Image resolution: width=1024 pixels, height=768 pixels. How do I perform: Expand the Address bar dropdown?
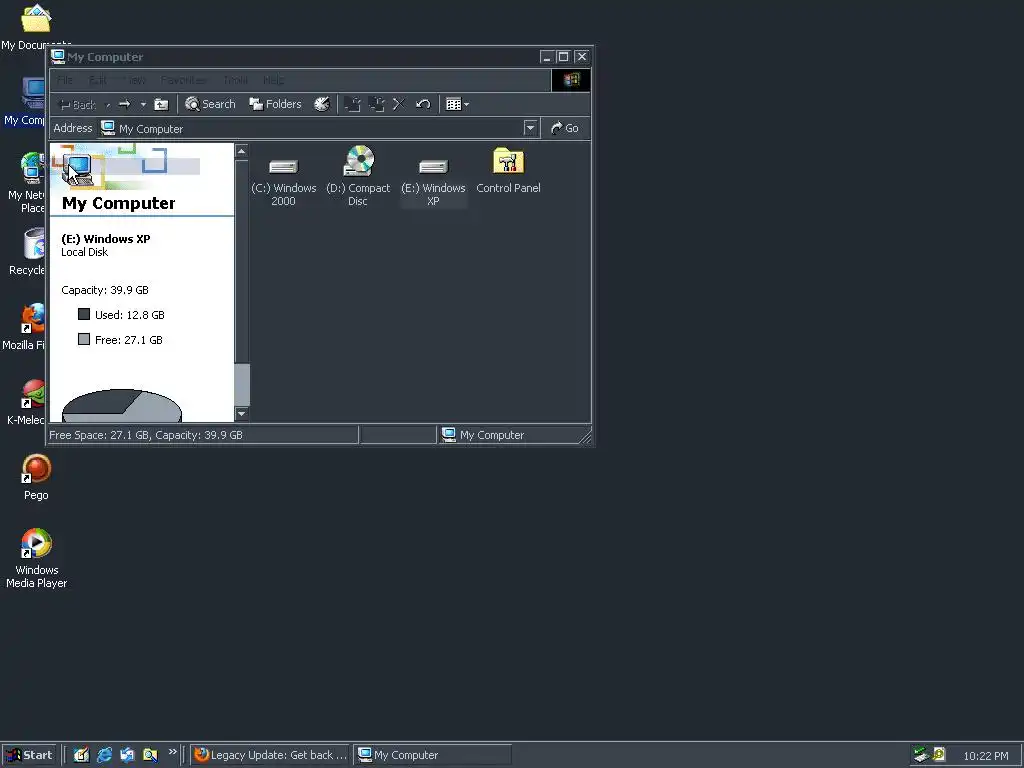[x=530, y=129]
